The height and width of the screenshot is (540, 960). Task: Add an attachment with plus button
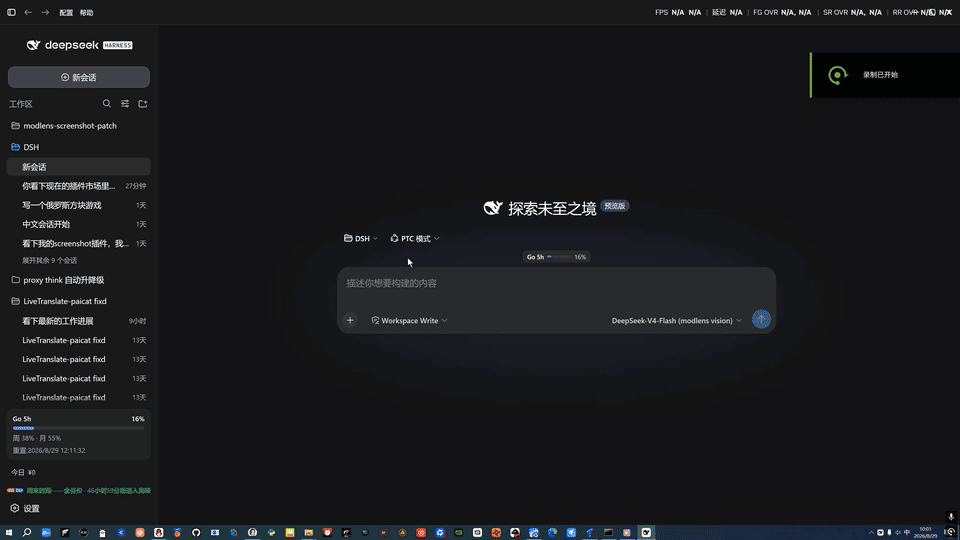[350, 320]
